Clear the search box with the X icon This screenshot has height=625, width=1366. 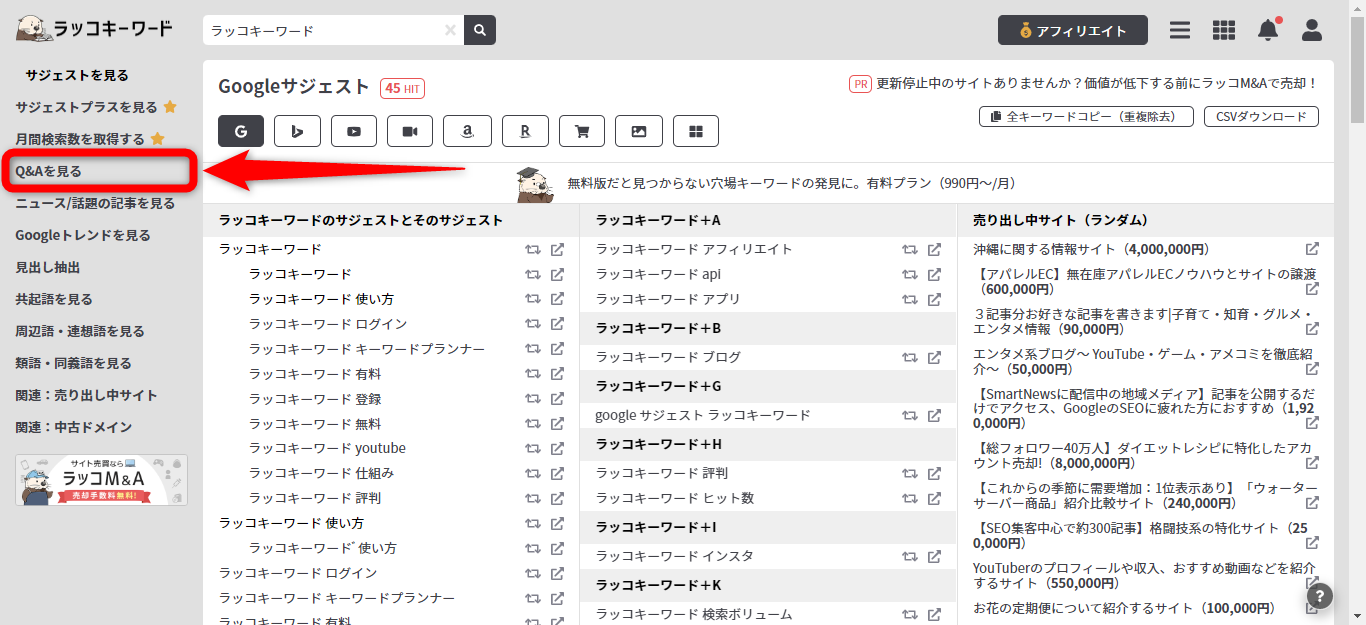point(450,30)
